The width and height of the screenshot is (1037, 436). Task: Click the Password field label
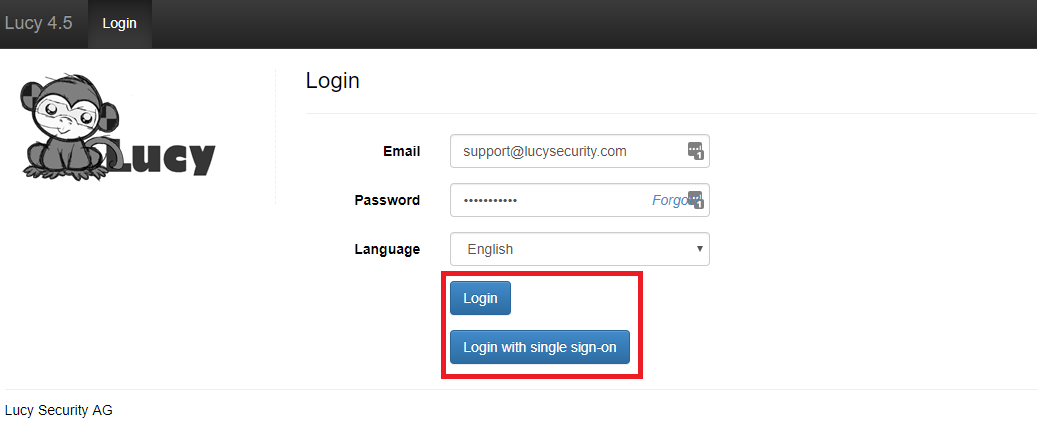coord(387,200)
